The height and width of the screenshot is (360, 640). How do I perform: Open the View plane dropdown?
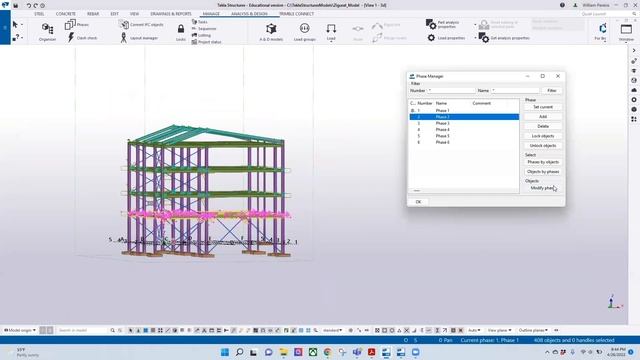pyautogui.click(x=500, y=330)
